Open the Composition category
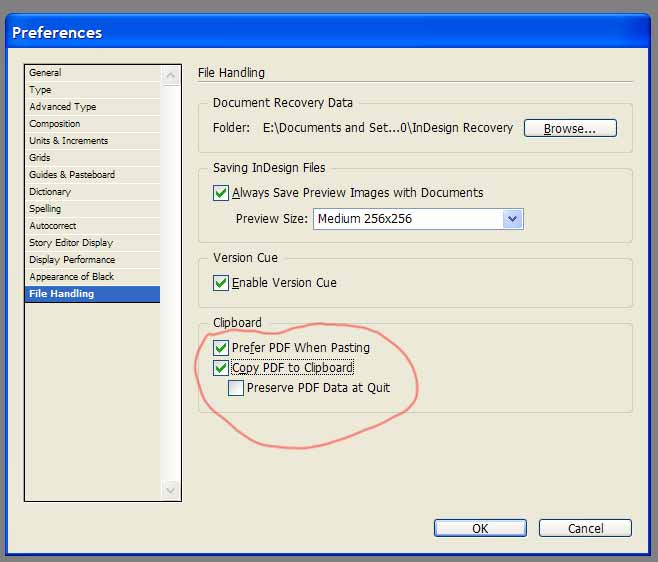This screenshot has width=658, height=562. (92, 124)
